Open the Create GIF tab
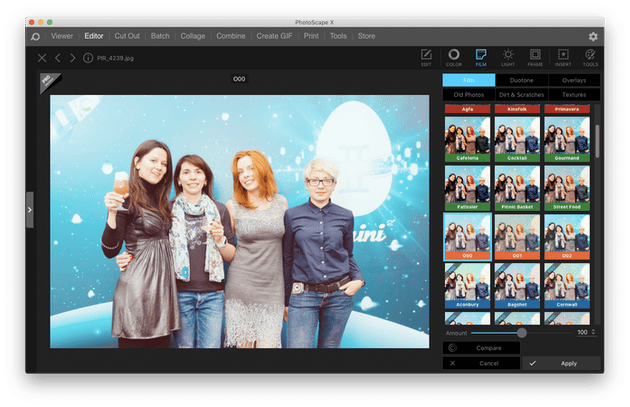630x407 pixels. click(274, 36)
